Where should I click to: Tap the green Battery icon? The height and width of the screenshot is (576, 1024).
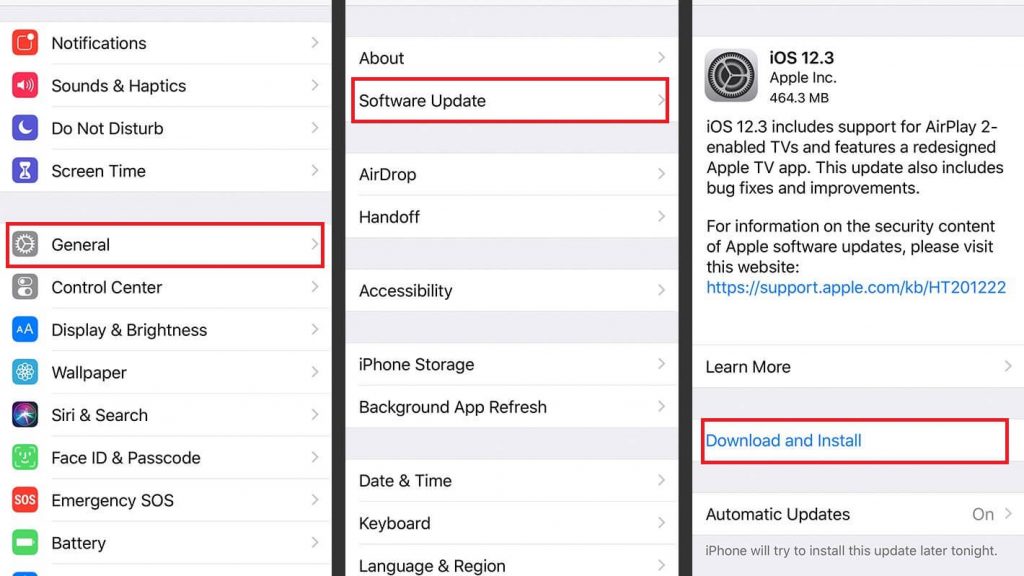click(25, 542)
